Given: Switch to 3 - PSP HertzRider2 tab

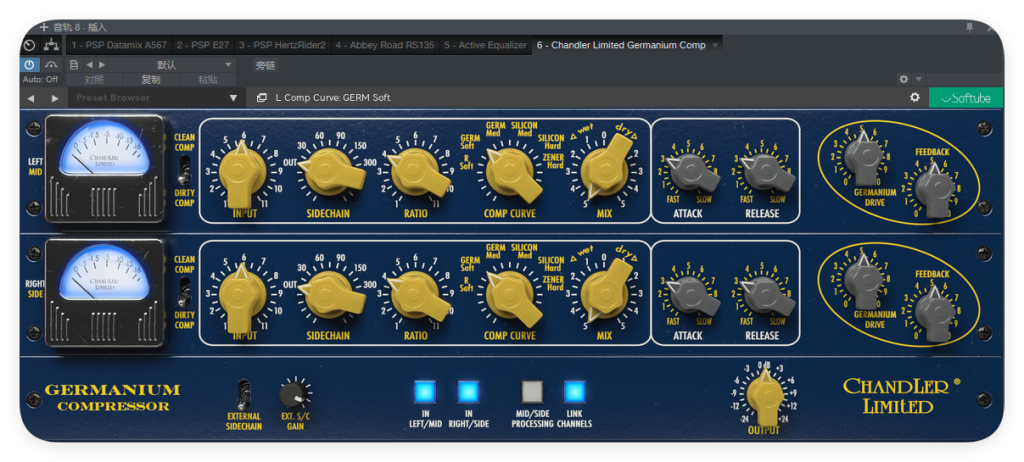Looking at the screenshot, I should coord(282,45).
